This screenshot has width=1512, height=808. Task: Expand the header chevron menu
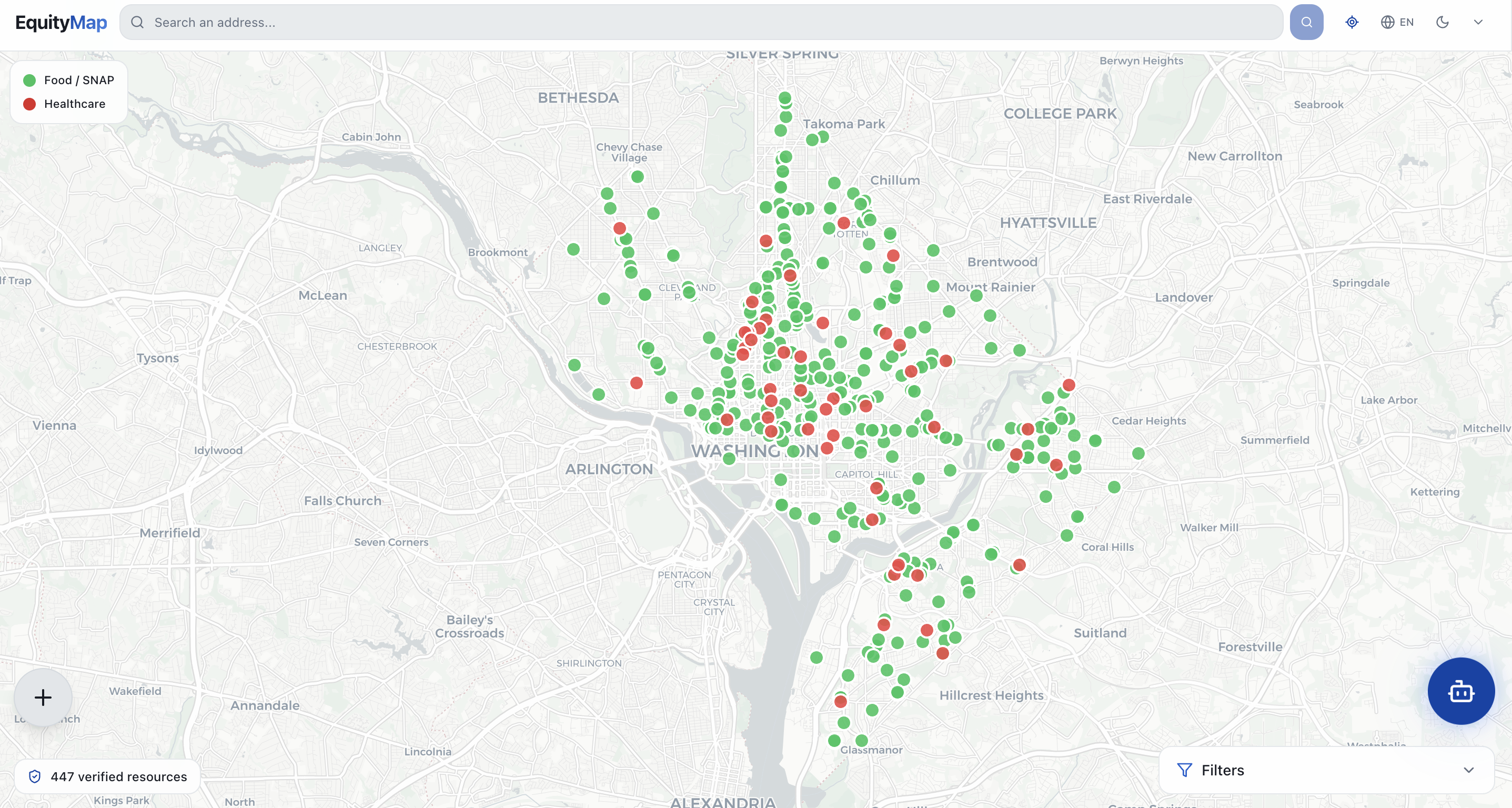tap(1478, 22)
